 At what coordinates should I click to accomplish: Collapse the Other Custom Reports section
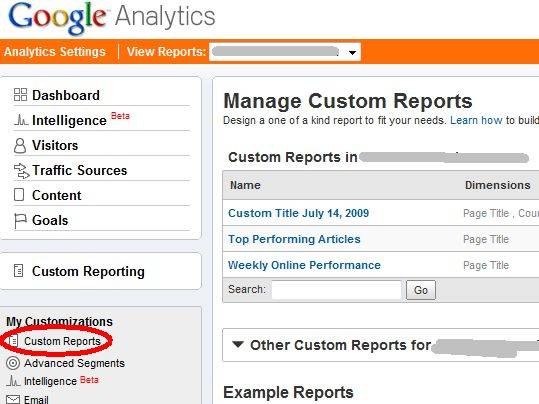tap(238, 344)
